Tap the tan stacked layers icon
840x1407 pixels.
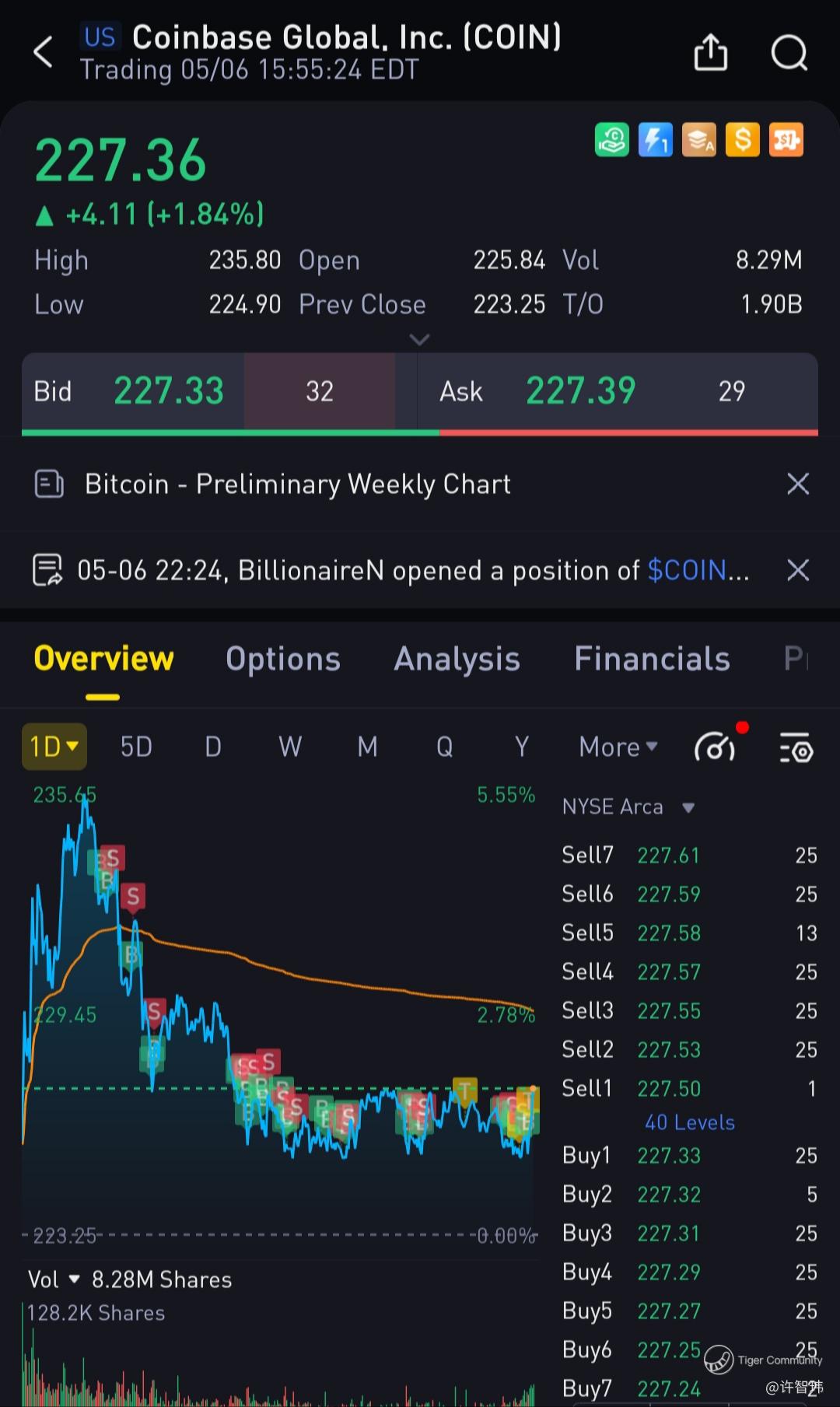699,140
